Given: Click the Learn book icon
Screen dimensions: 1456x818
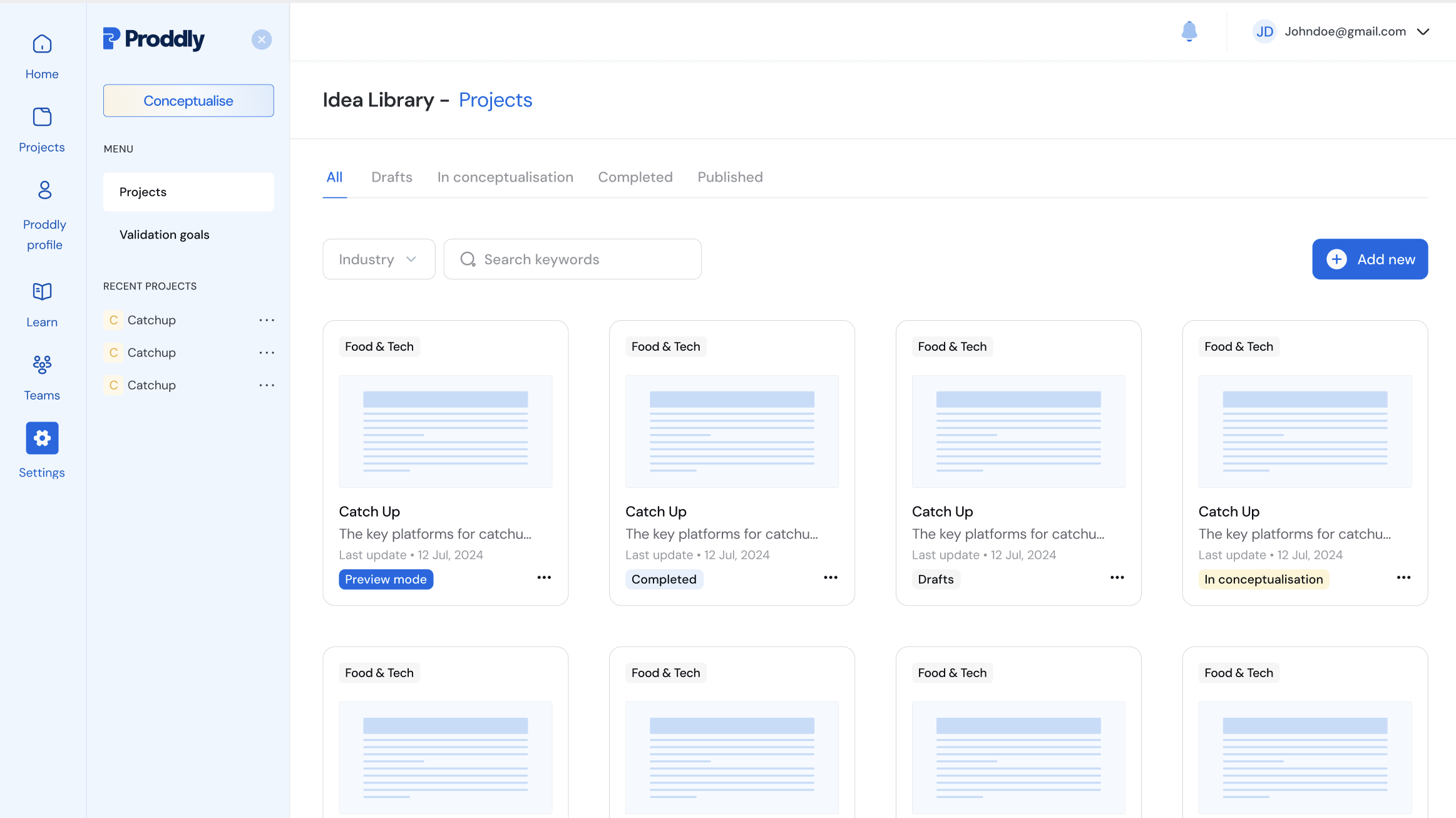Looking at the screenshot, I should 42,291.
